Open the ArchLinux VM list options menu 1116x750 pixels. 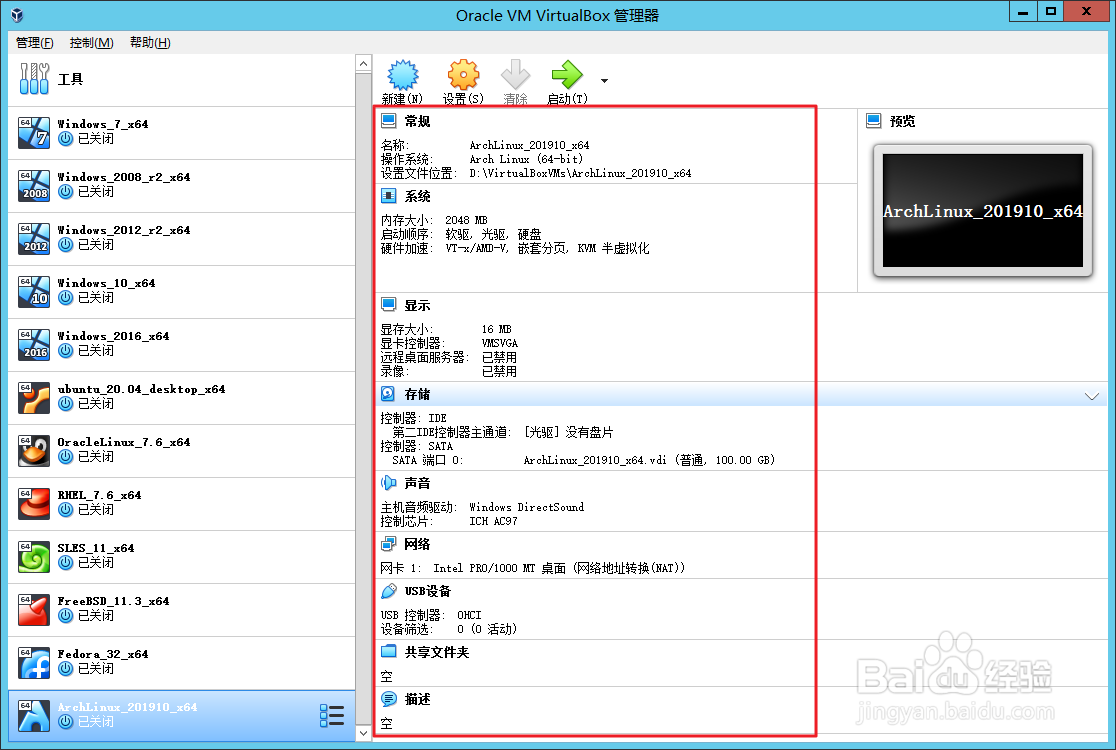coord(332,713)
